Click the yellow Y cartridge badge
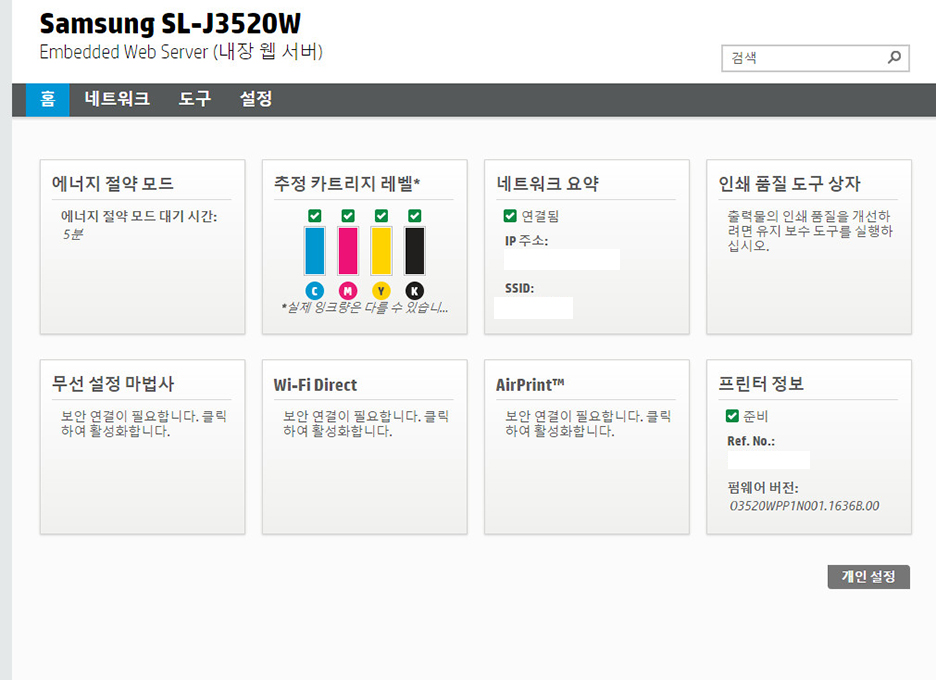936x680 pixels. coord(381,291)
